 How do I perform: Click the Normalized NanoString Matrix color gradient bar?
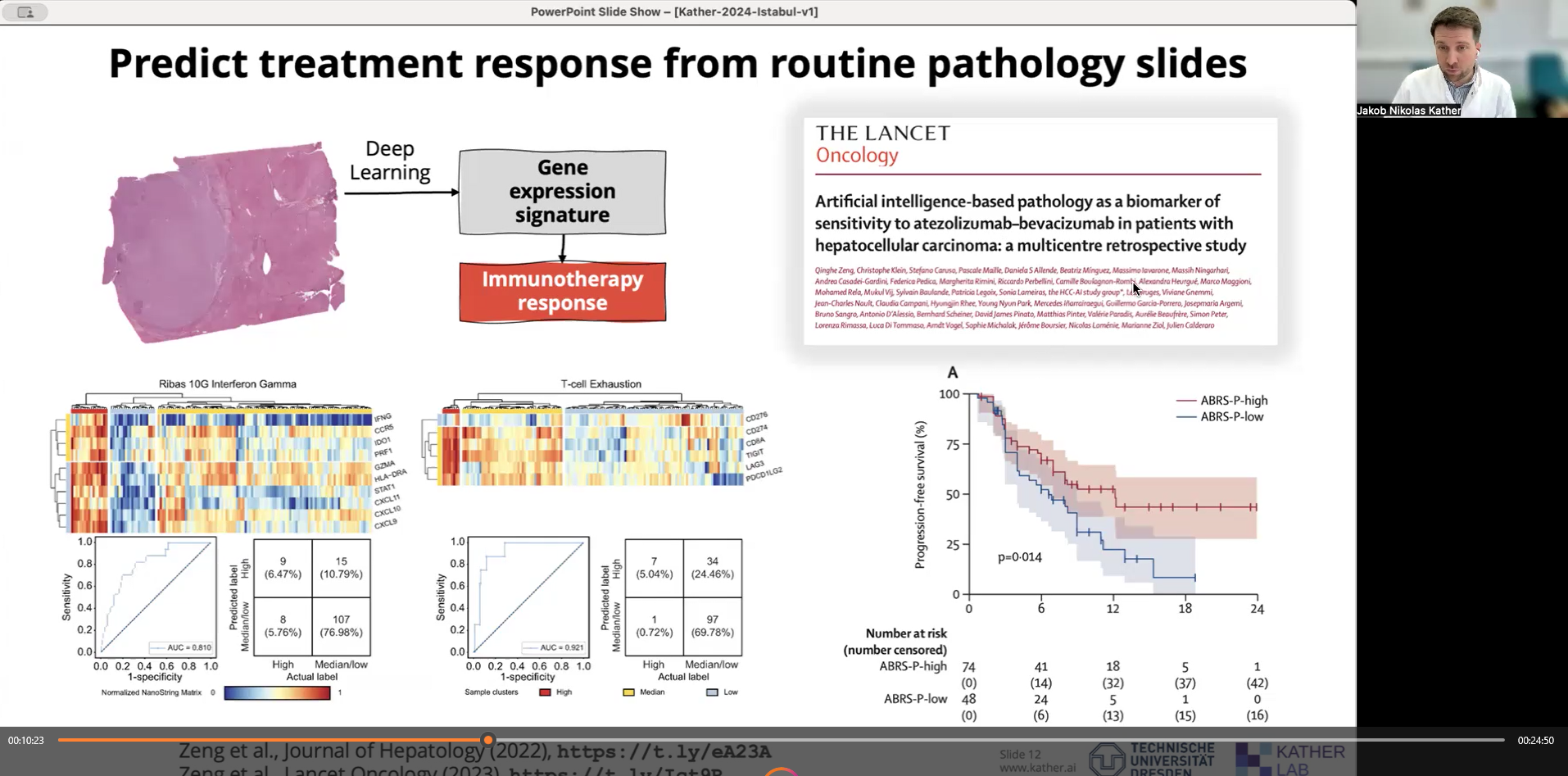click(278, 693)
